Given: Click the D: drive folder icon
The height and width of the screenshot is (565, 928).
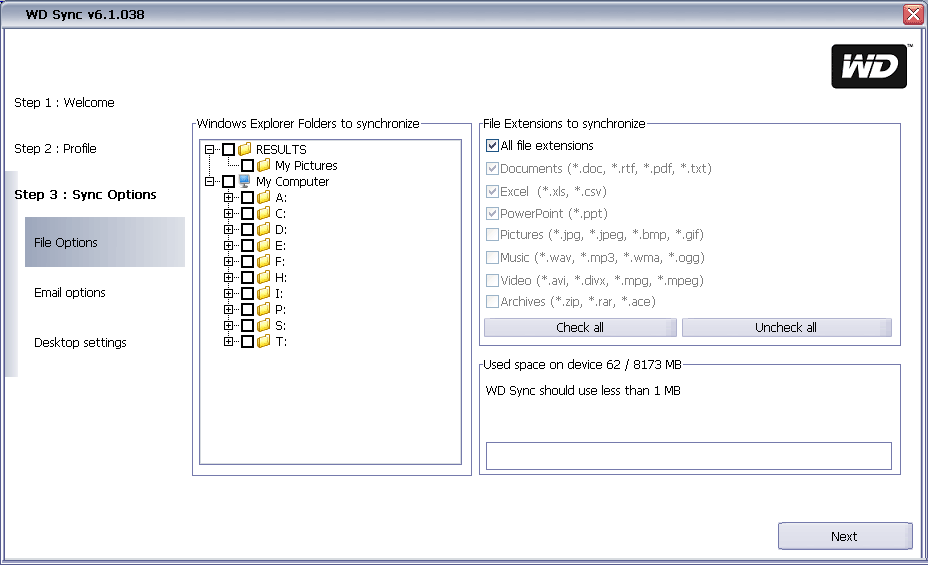Looking at the screenshot, I should point(263,228).
